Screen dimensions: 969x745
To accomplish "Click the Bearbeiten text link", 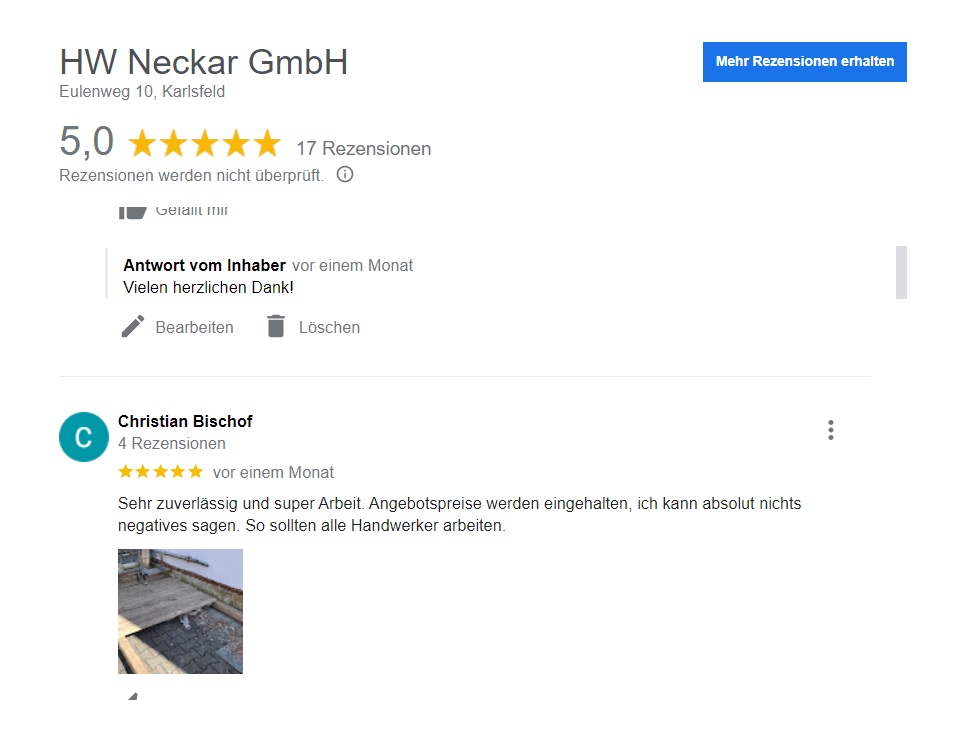I will [x=194, y=327].
